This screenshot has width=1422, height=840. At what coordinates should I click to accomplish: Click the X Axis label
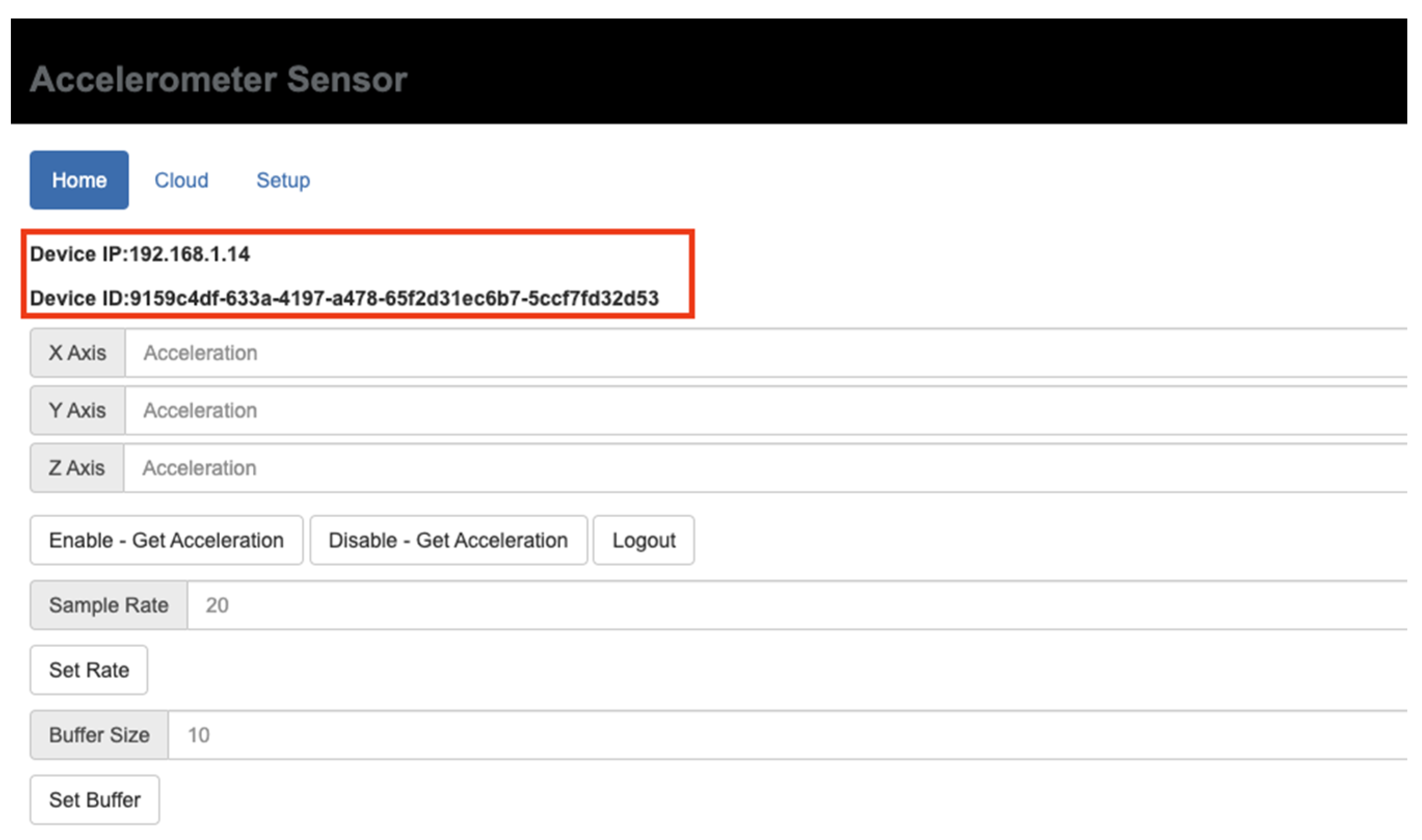click(76, 352)
